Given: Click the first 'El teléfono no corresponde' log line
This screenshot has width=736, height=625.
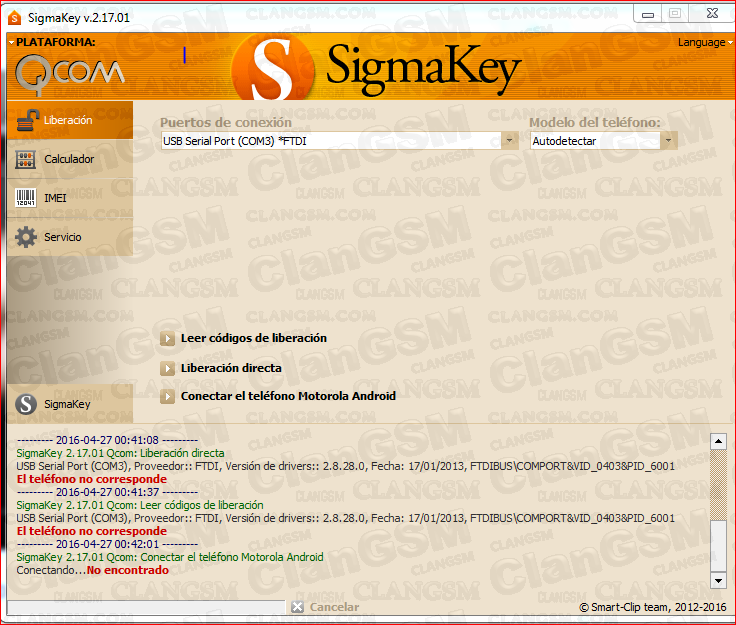Looking at the screenshot, I should pos(92,479).
